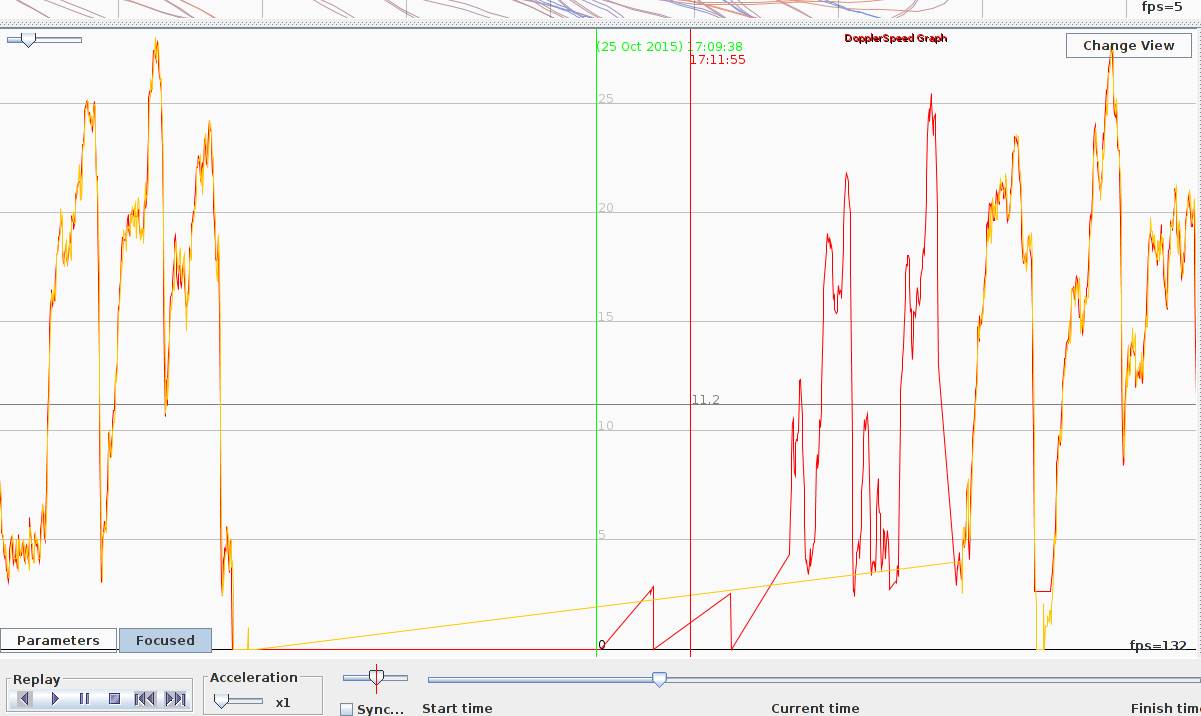Click the 11.2 value label on graph
1201x716 pixels.
click(x=706, y=400)
